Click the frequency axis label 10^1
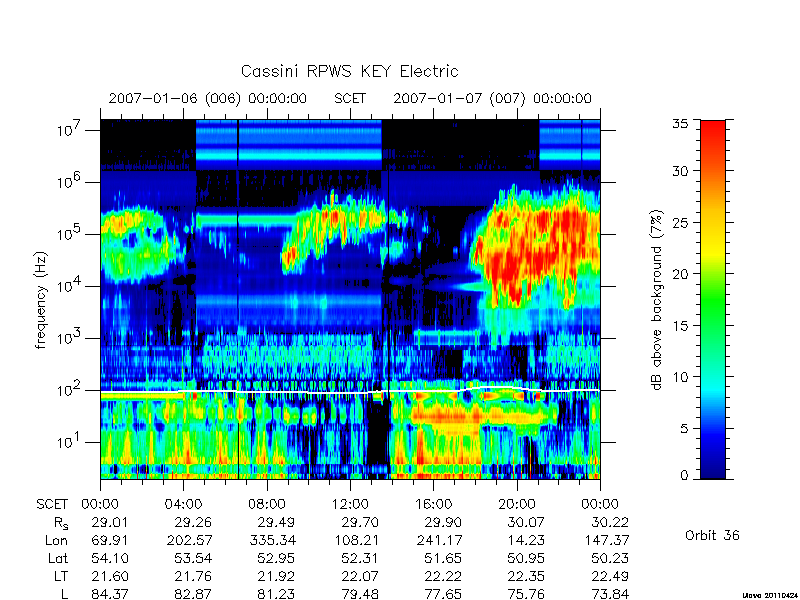 [x=69, y=442]
